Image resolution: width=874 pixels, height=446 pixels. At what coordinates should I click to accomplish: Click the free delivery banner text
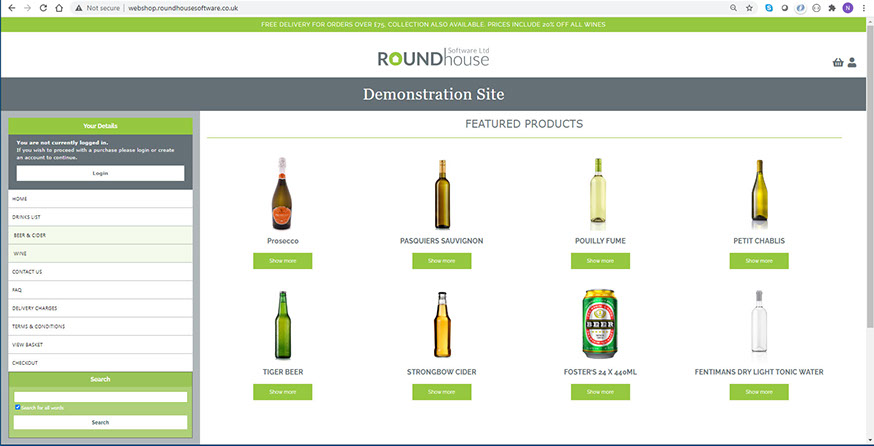pyautogui.click(x=433, y=25)
